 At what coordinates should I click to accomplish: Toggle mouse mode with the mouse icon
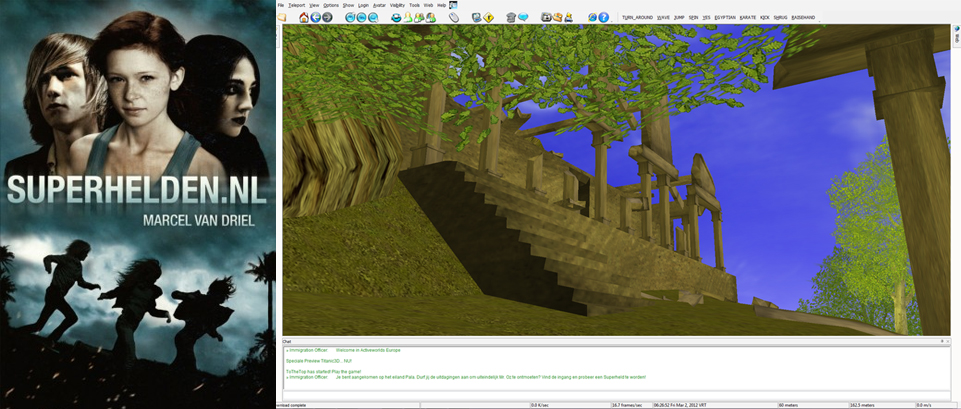[454, 17]
